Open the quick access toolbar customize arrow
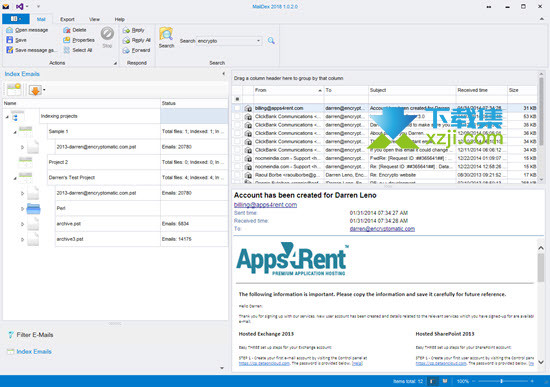This screenshot has width=550, height=387. pos(38,6)
